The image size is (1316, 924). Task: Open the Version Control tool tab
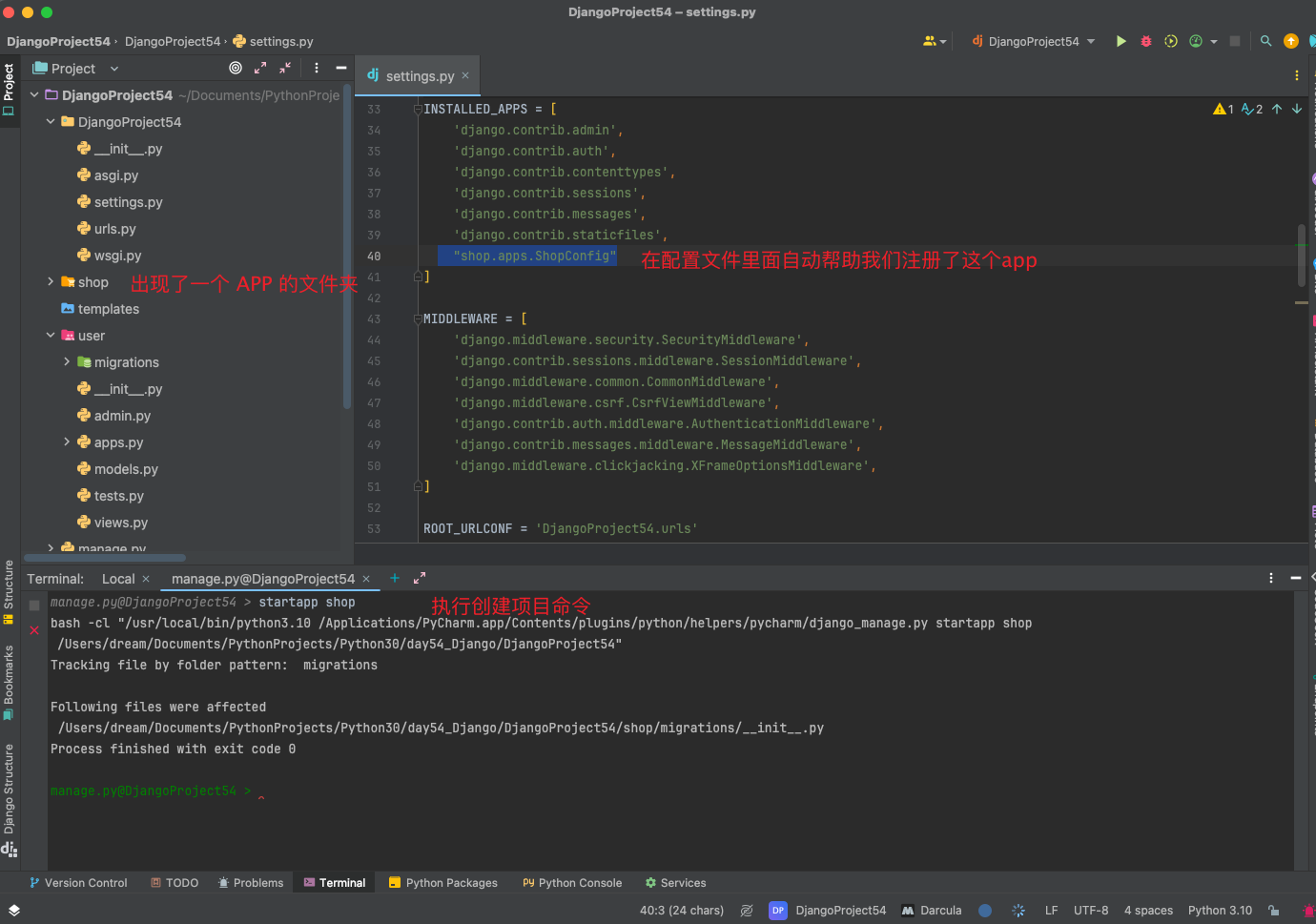pos(78,883)
